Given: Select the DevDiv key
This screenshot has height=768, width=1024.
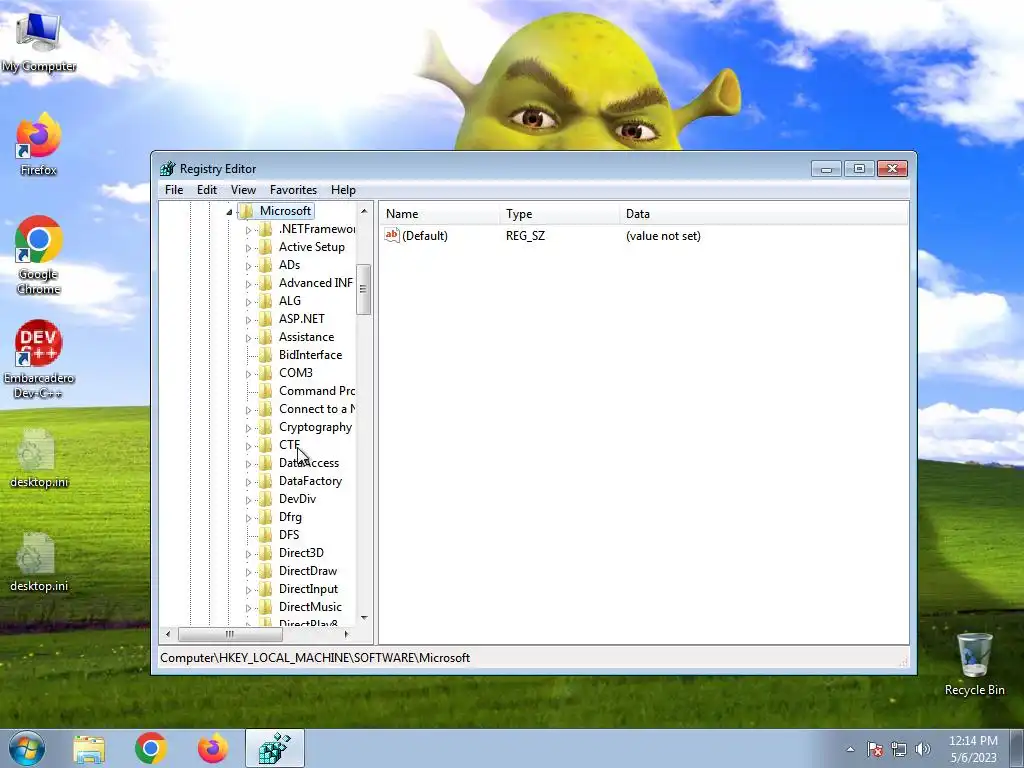Looking at the screenshot, I should click(x=297, y=499).
